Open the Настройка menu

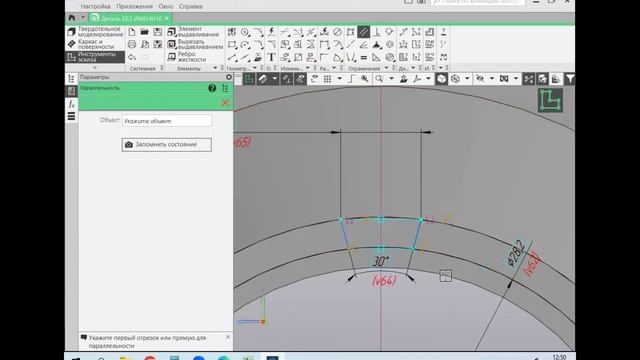(96, 7)
